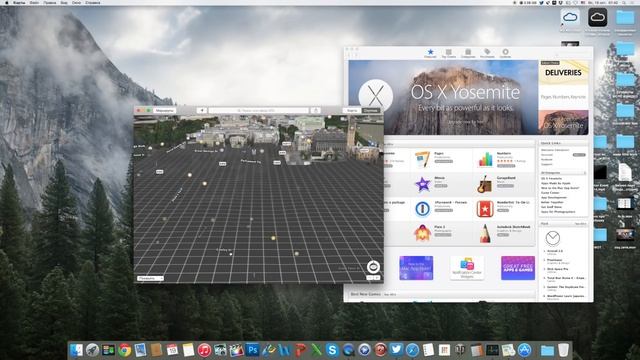640x360 pixels.
Task: Open the Featured tab star icon in App Store
Action: pos(430,52)
